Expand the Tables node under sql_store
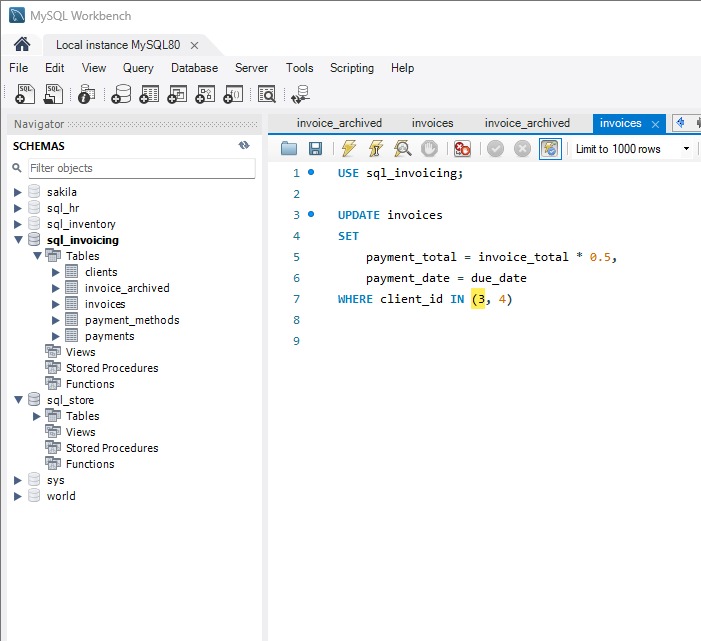701x641 pixels. click(37, 416)
